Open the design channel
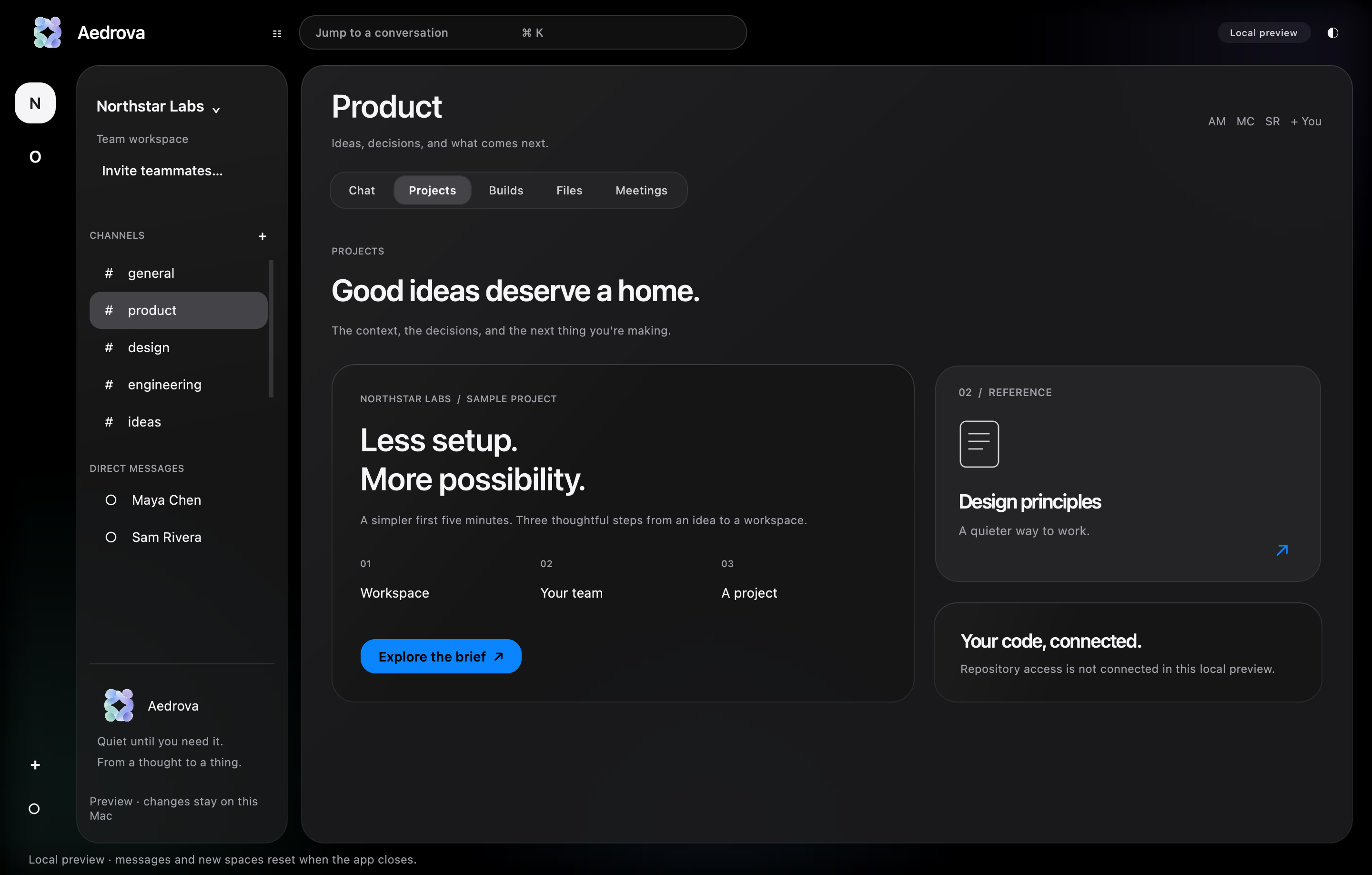1372x875 pixels. 178,348
